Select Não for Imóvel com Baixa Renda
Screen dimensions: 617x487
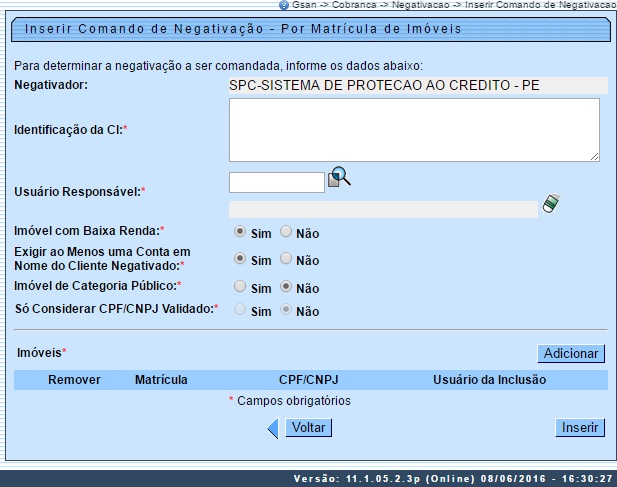click(x=286, y=232)
